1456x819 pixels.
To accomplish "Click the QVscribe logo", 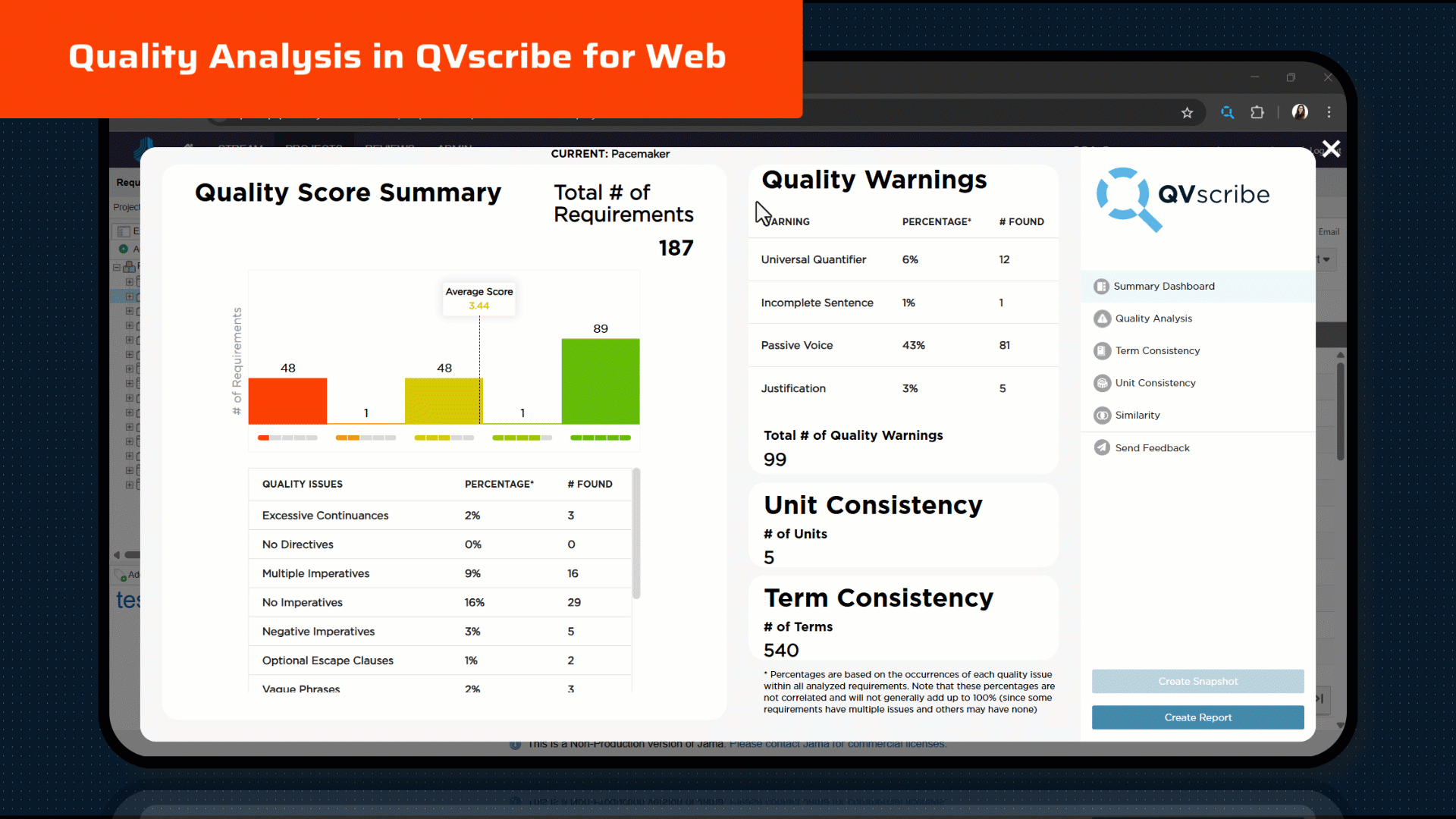I will click(x=1182, y=199).
